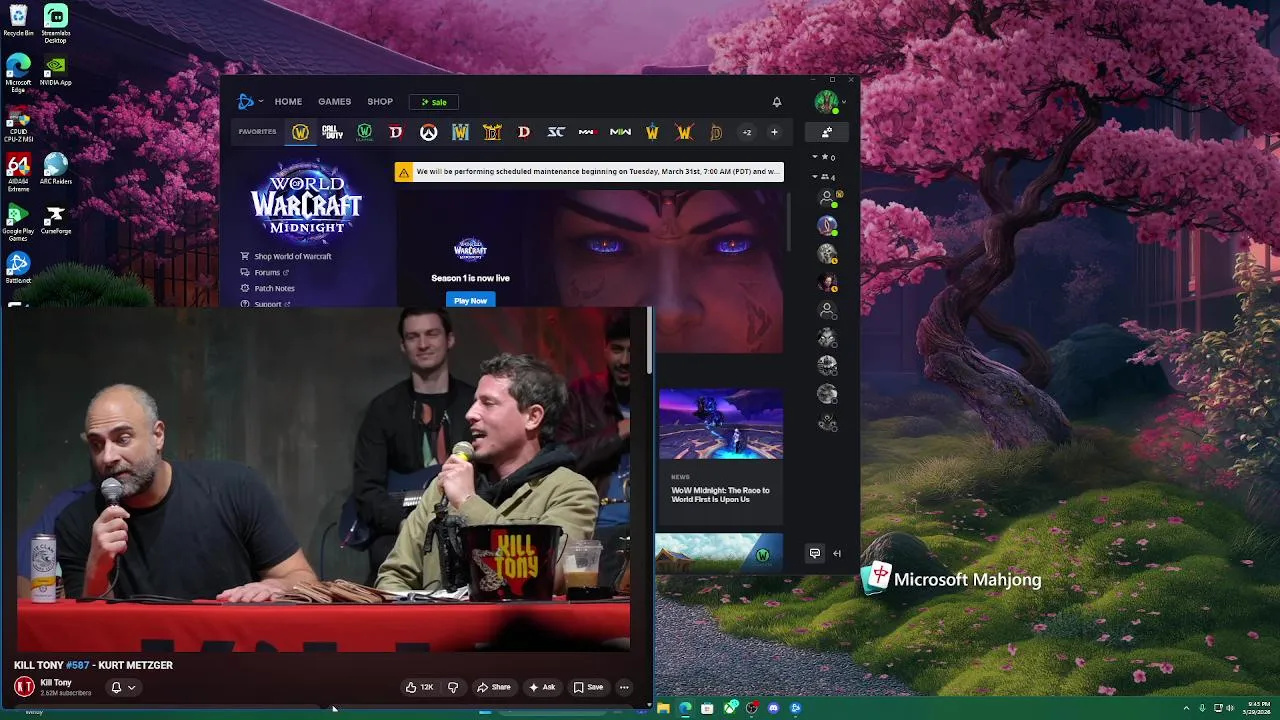Share the Kill Tony video
The height and width of the screenshot is (720, 1280).
[494, 687]
